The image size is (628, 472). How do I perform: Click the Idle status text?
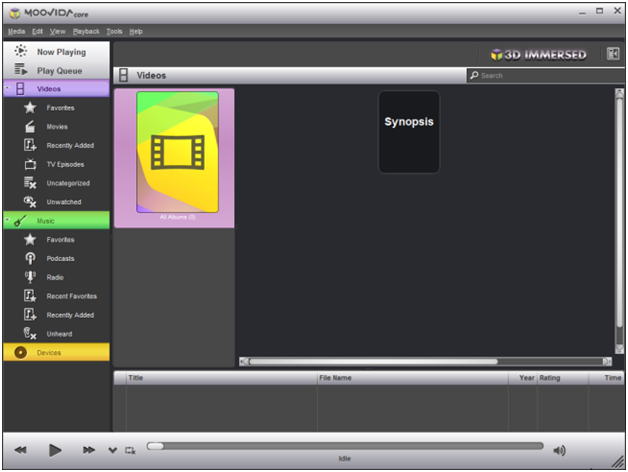[345, 458]
